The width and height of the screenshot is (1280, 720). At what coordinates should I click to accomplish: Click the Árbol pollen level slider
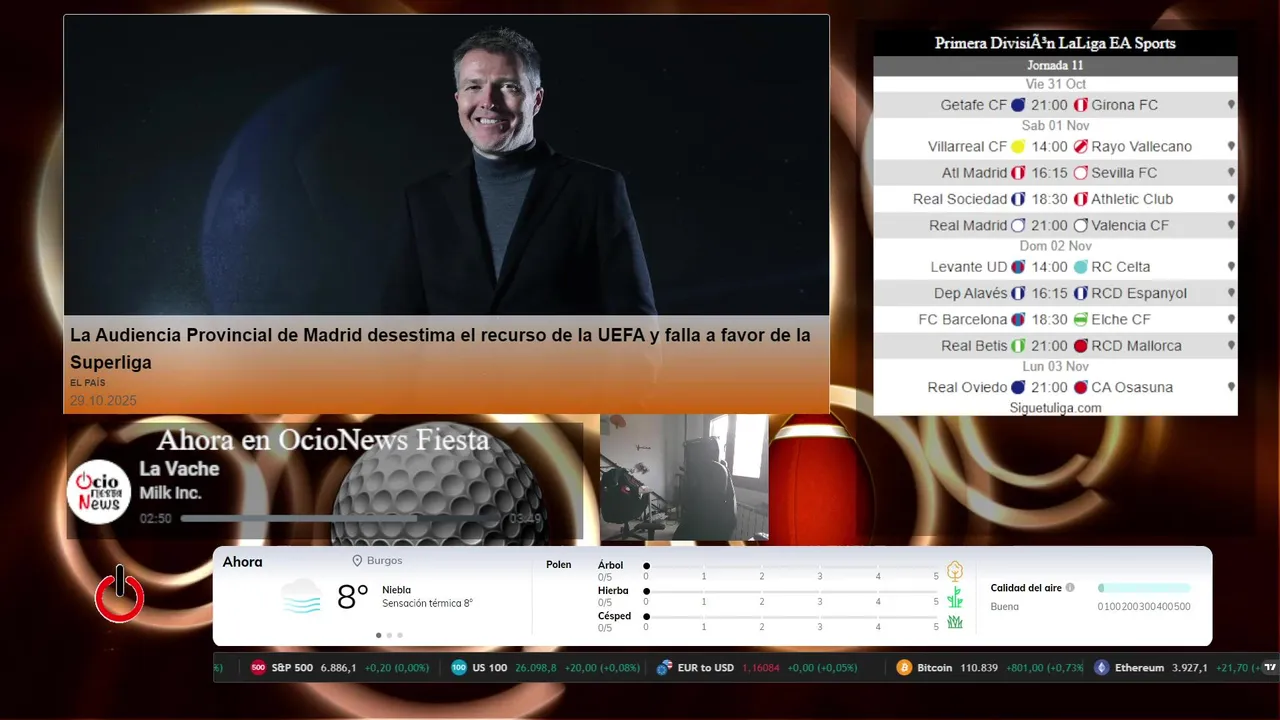click(792, 566)
